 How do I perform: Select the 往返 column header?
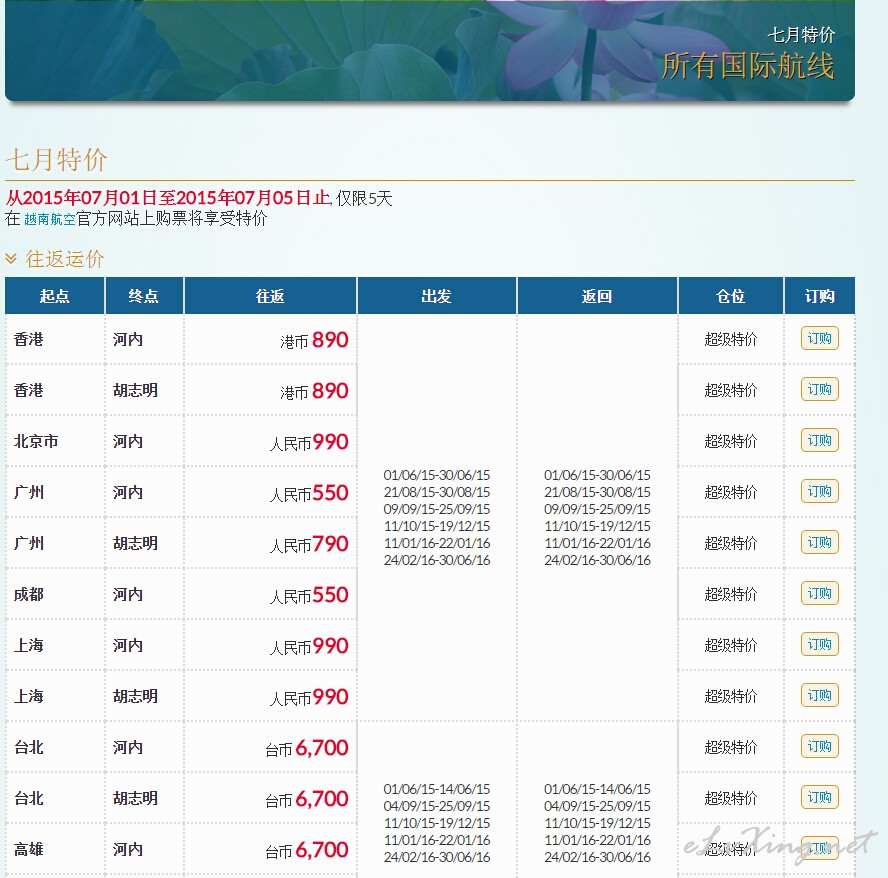coord(270,296)
